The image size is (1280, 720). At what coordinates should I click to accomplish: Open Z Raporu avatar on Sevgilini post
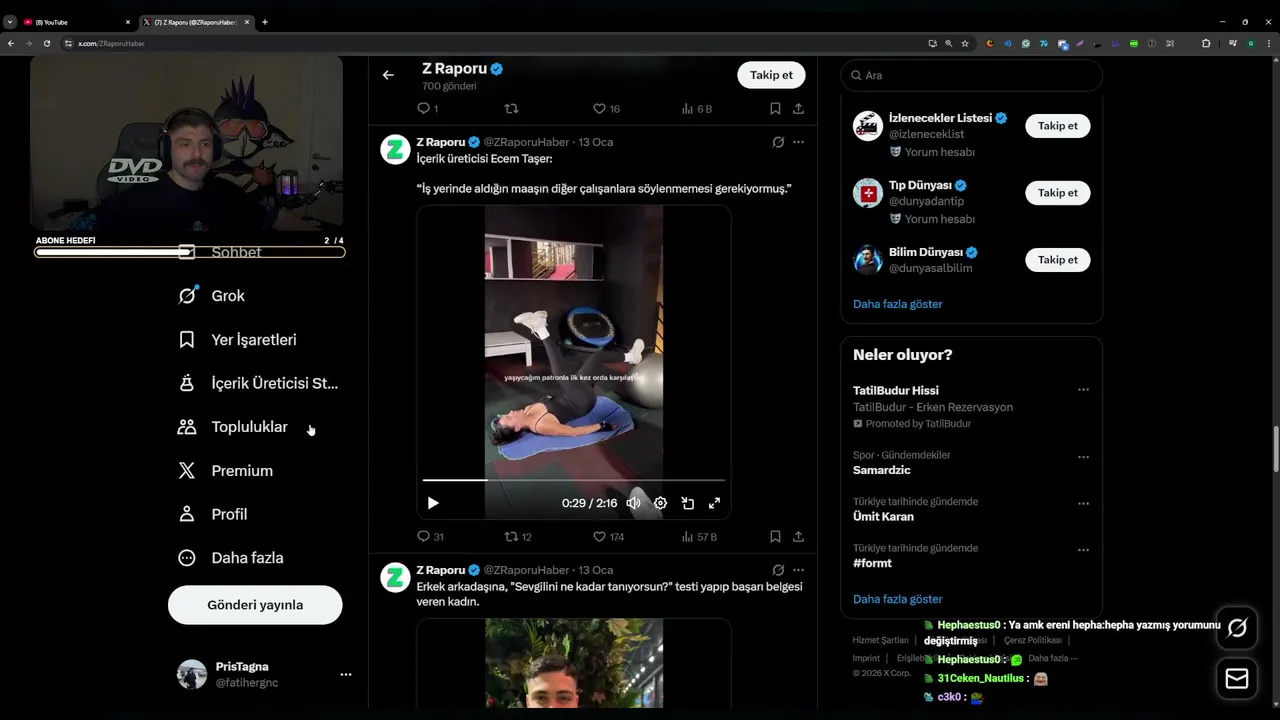395,577
